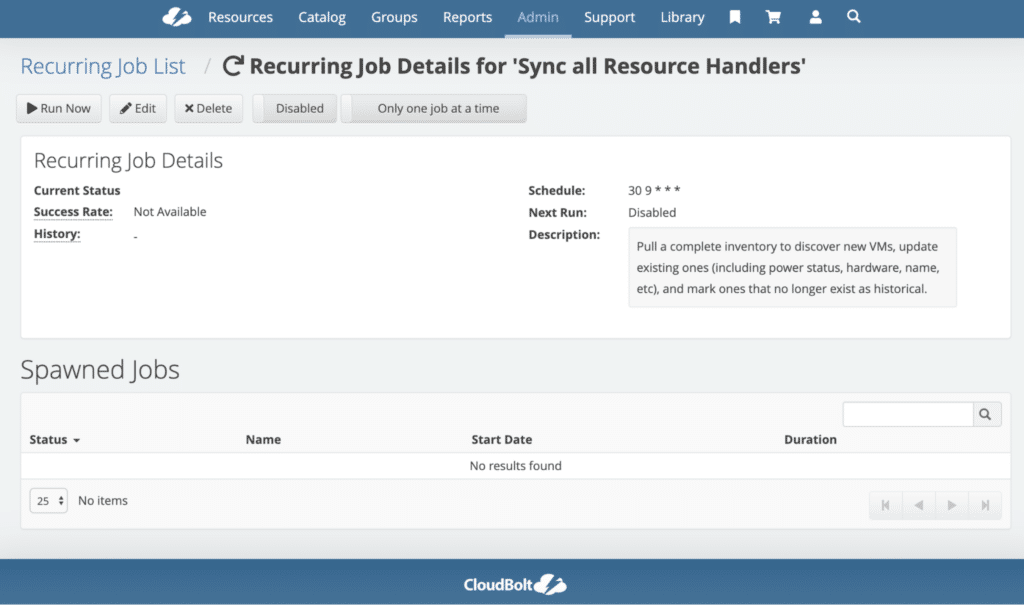
Task: Click the No results found message
Action: (515, 466)
